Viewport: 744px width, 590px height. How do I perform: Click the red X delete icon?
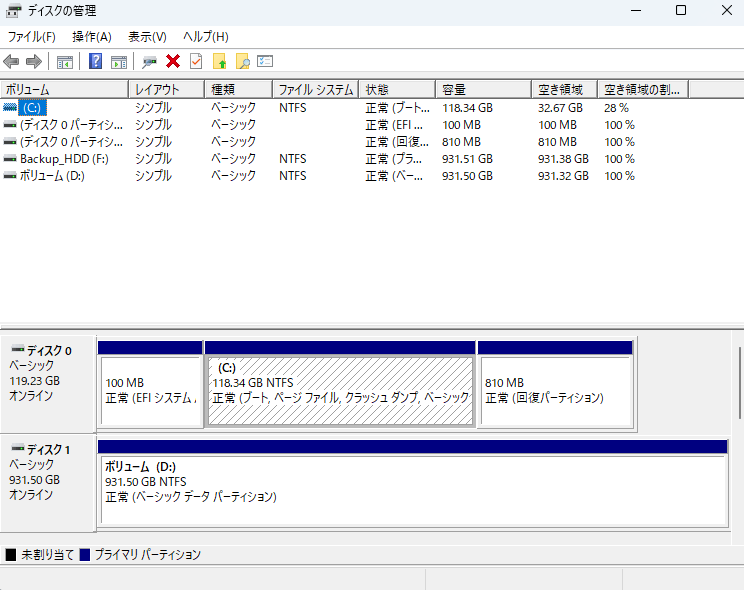[173, 62]
